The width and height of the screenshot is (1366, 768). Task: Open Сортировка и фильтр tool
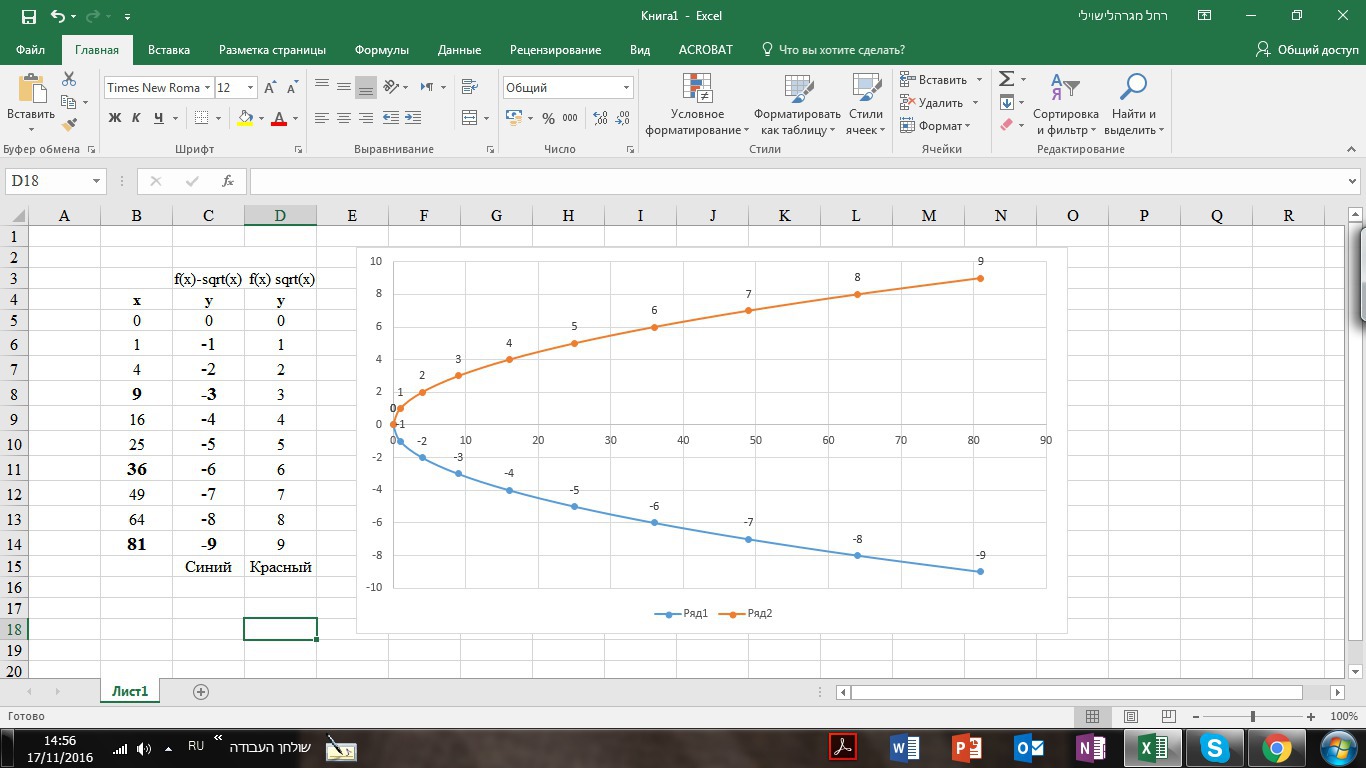tap(1065, 106)
